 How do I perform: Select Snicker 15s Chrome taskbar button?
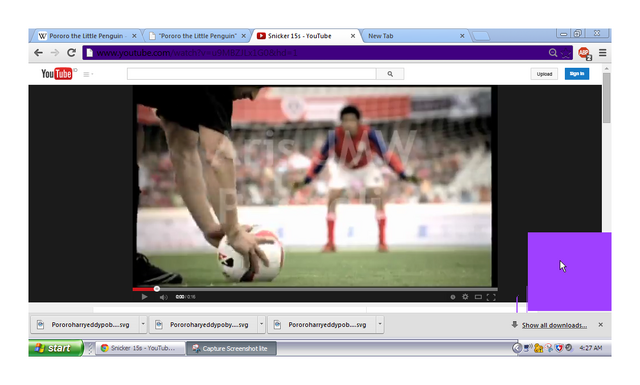pyautogui.click(x=140, y=348)
